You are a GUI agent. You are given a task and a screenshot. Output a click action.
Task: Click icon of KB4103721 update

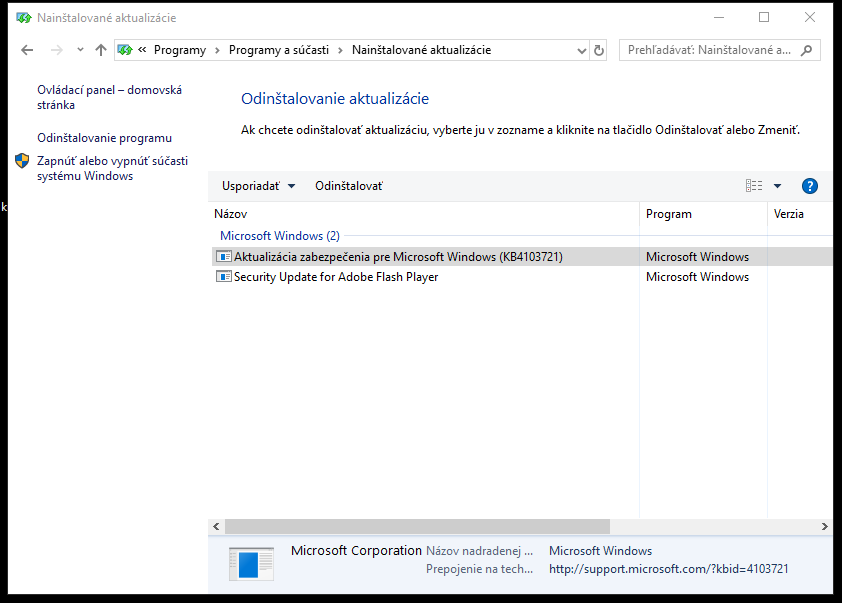[223, 257]
